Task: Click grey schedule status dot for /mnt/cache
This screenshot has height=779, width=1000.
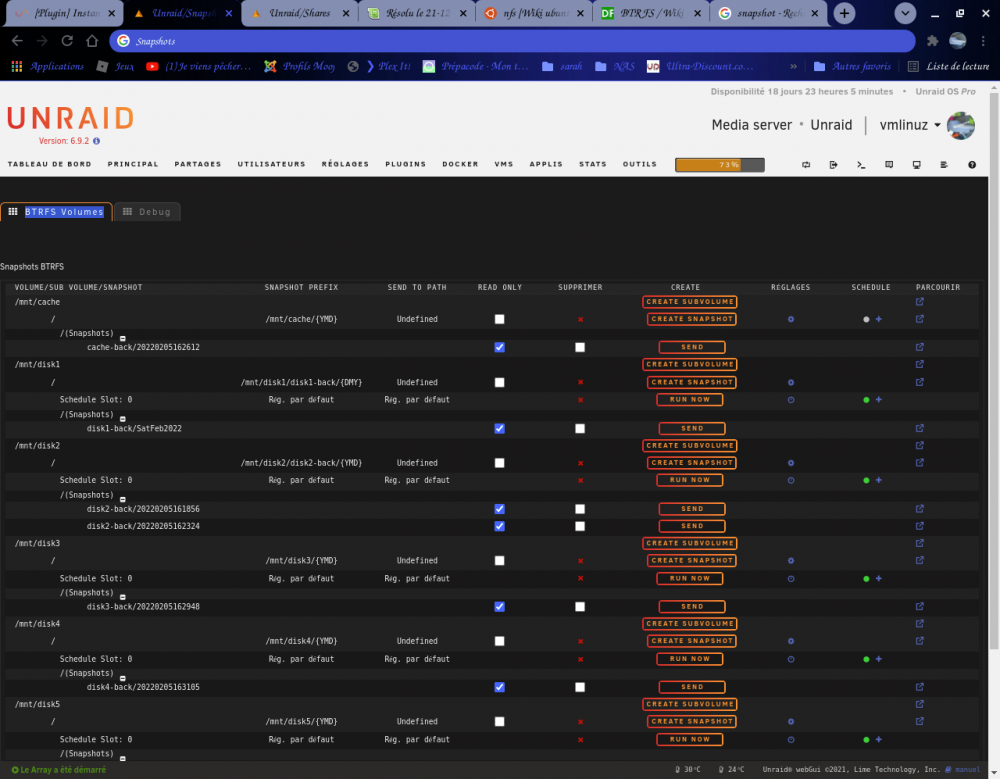Action: tap(866, 319)
